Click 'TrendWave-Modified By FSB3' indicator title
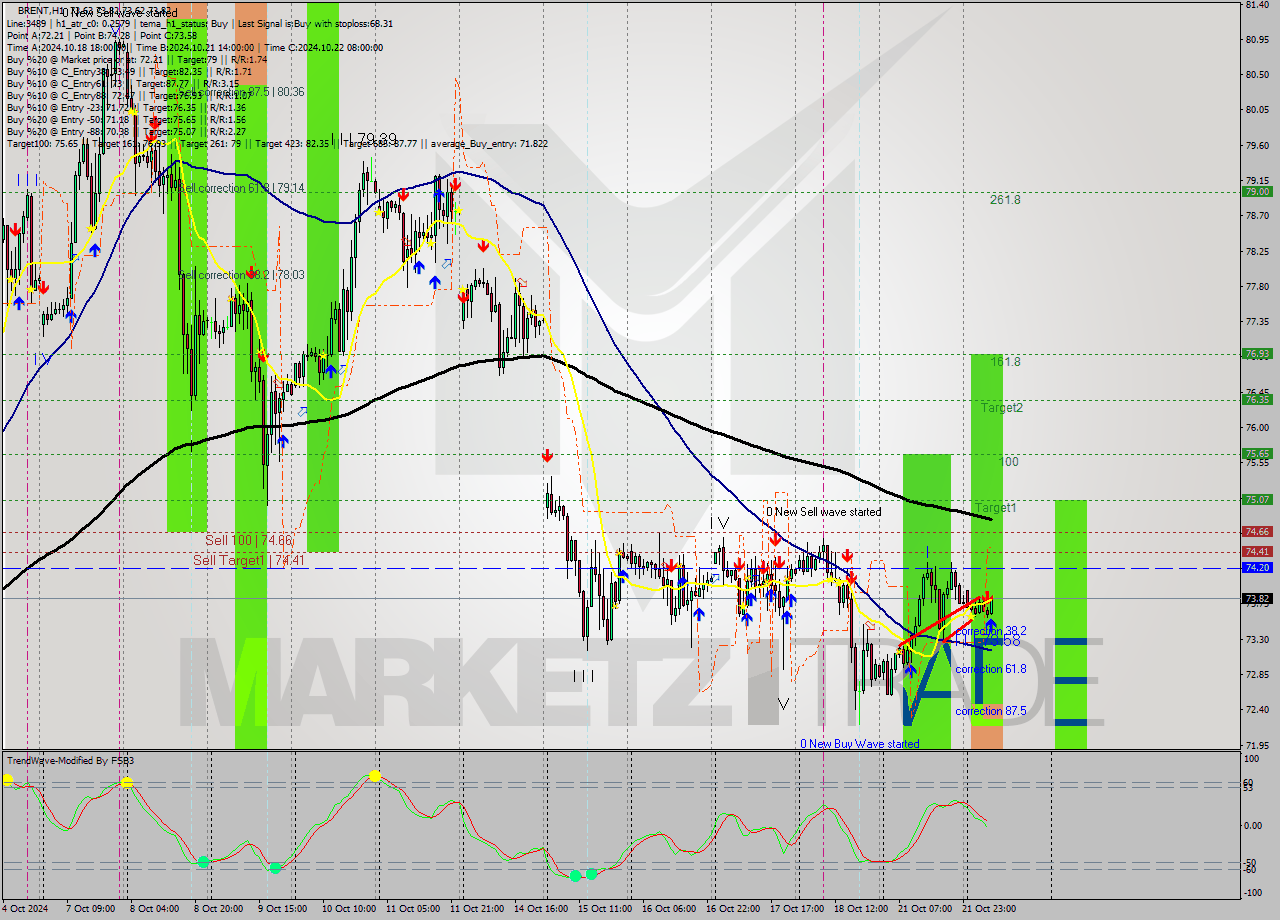This screenshot has height=920, width=1280. tap(70, 761)
